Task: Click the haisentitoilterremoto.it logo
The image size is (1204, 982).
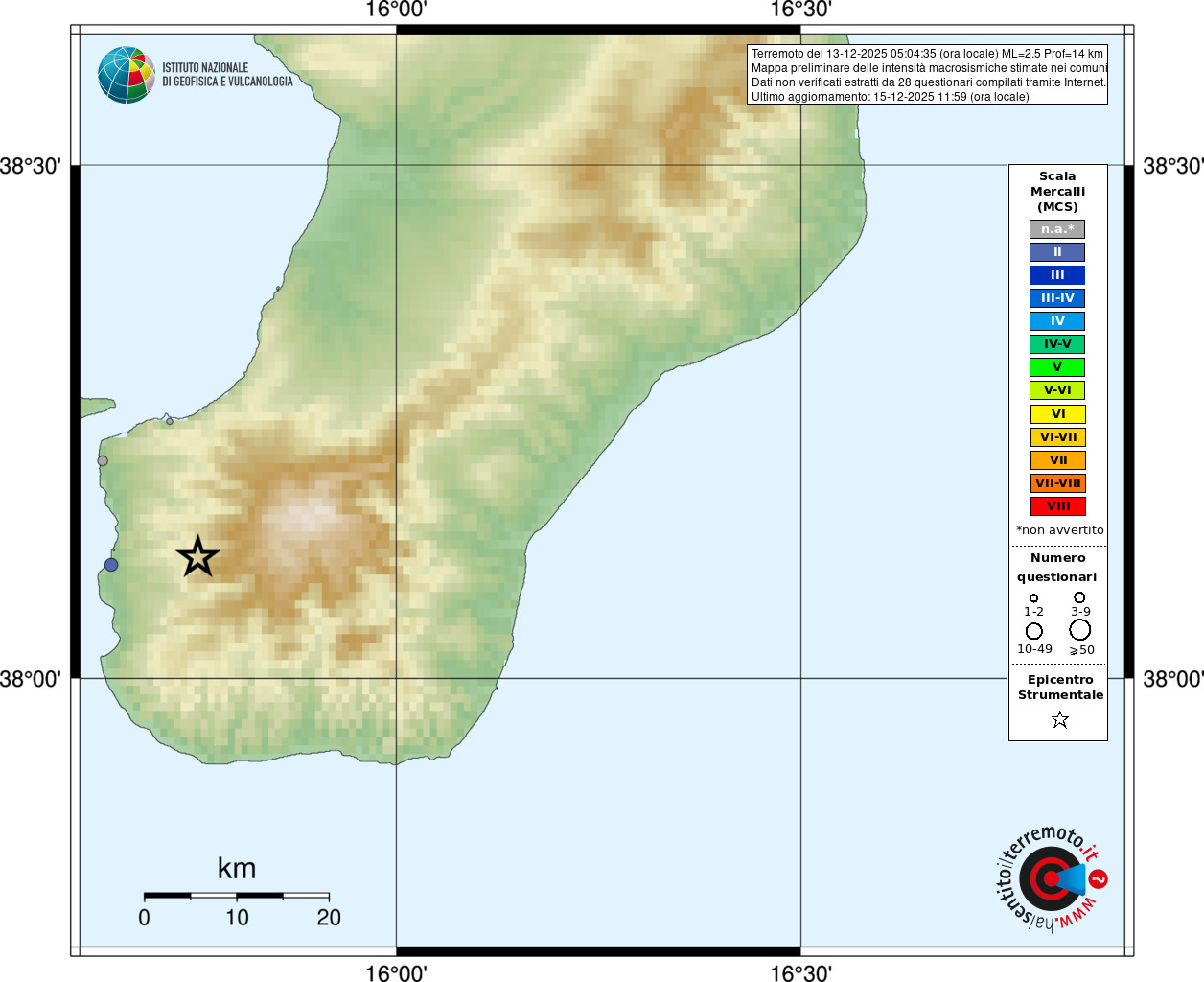Action: [1052, 878]
